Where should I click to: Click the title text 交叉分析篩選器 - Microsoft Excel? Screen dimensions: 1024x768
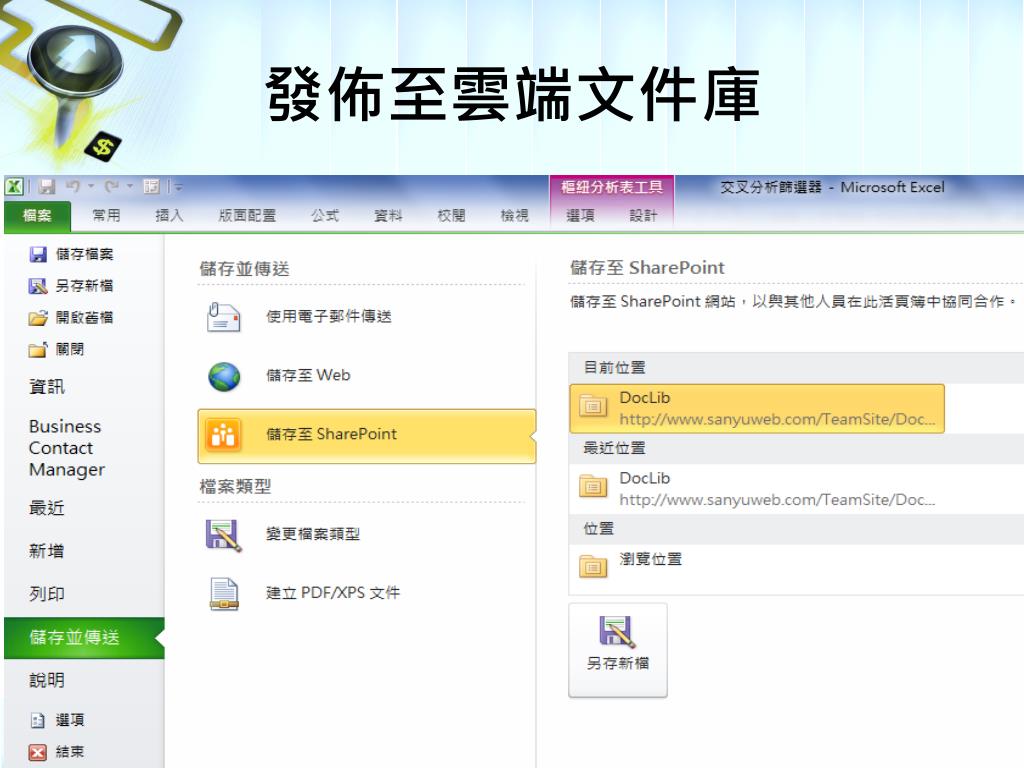point(832,187)
